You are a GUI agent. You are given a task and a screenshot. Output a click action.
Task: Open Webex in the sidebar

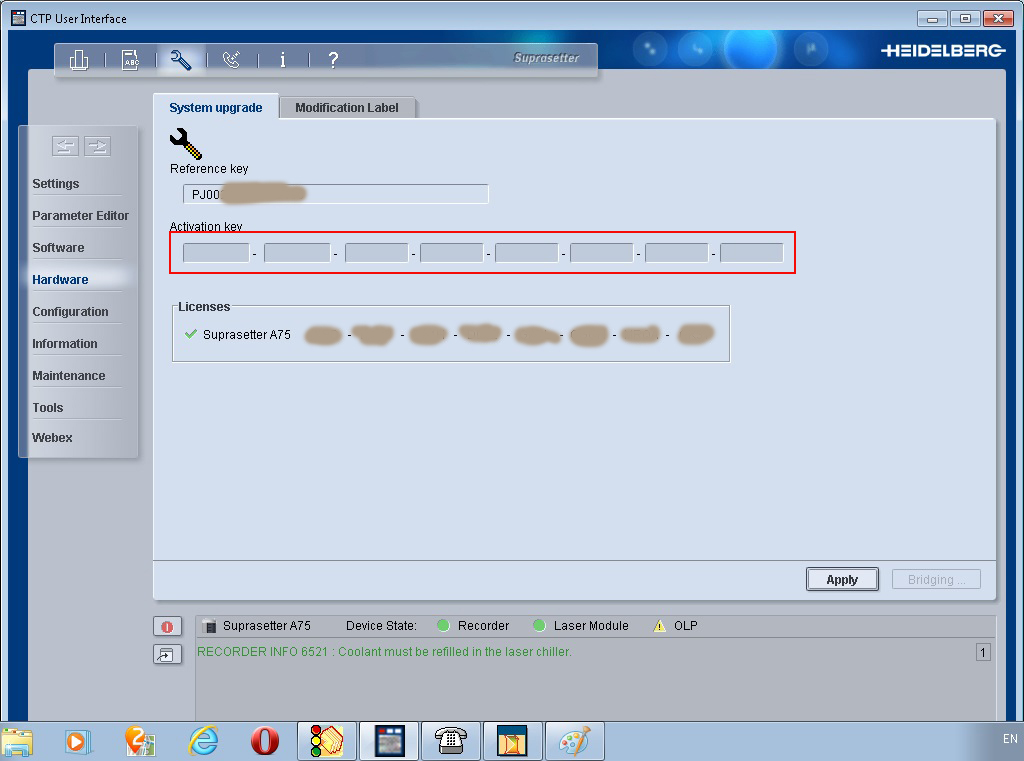52,438
